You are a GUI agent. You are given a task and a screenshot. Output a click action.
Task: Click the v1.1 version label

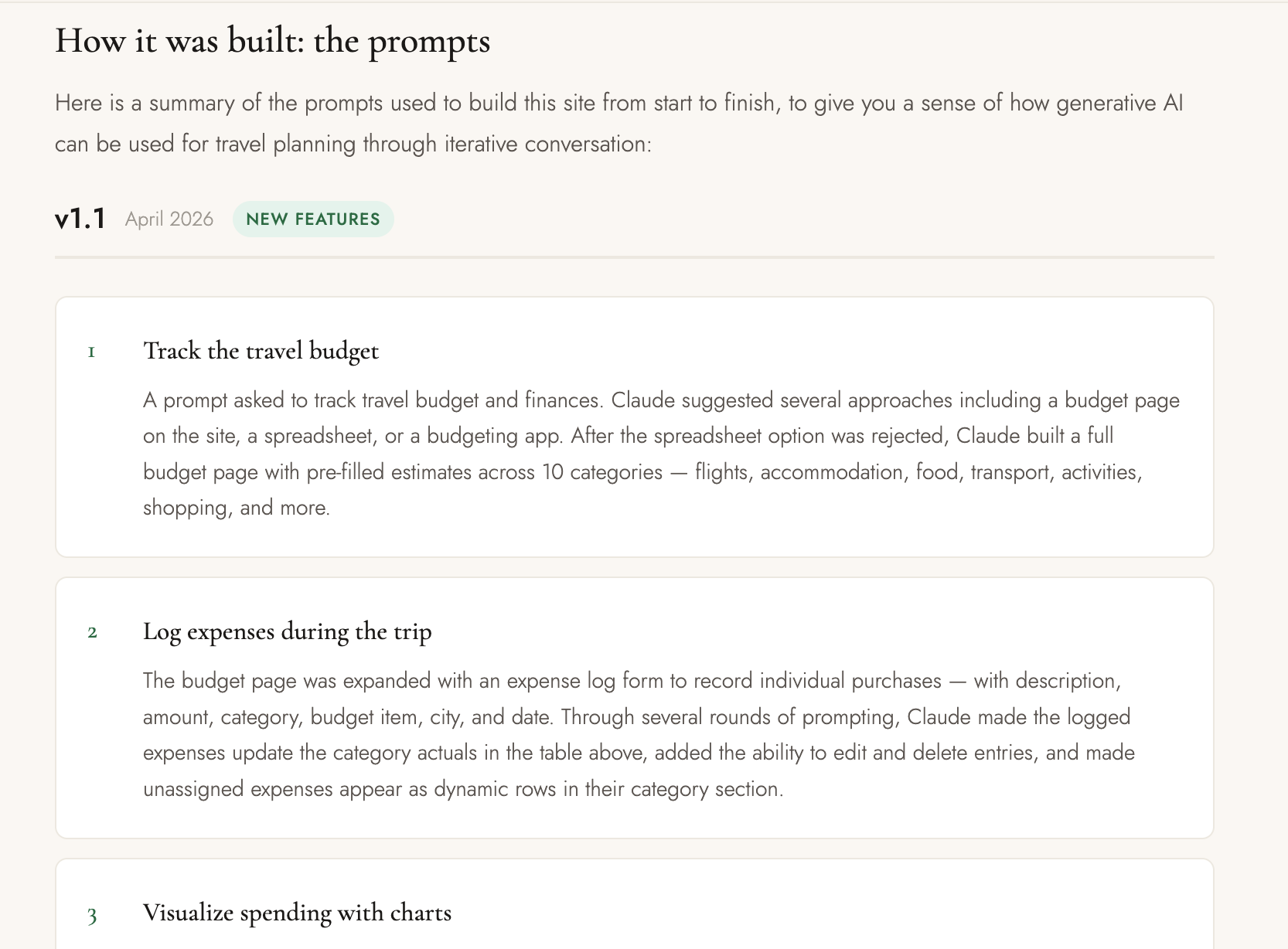tap(80, 219)
